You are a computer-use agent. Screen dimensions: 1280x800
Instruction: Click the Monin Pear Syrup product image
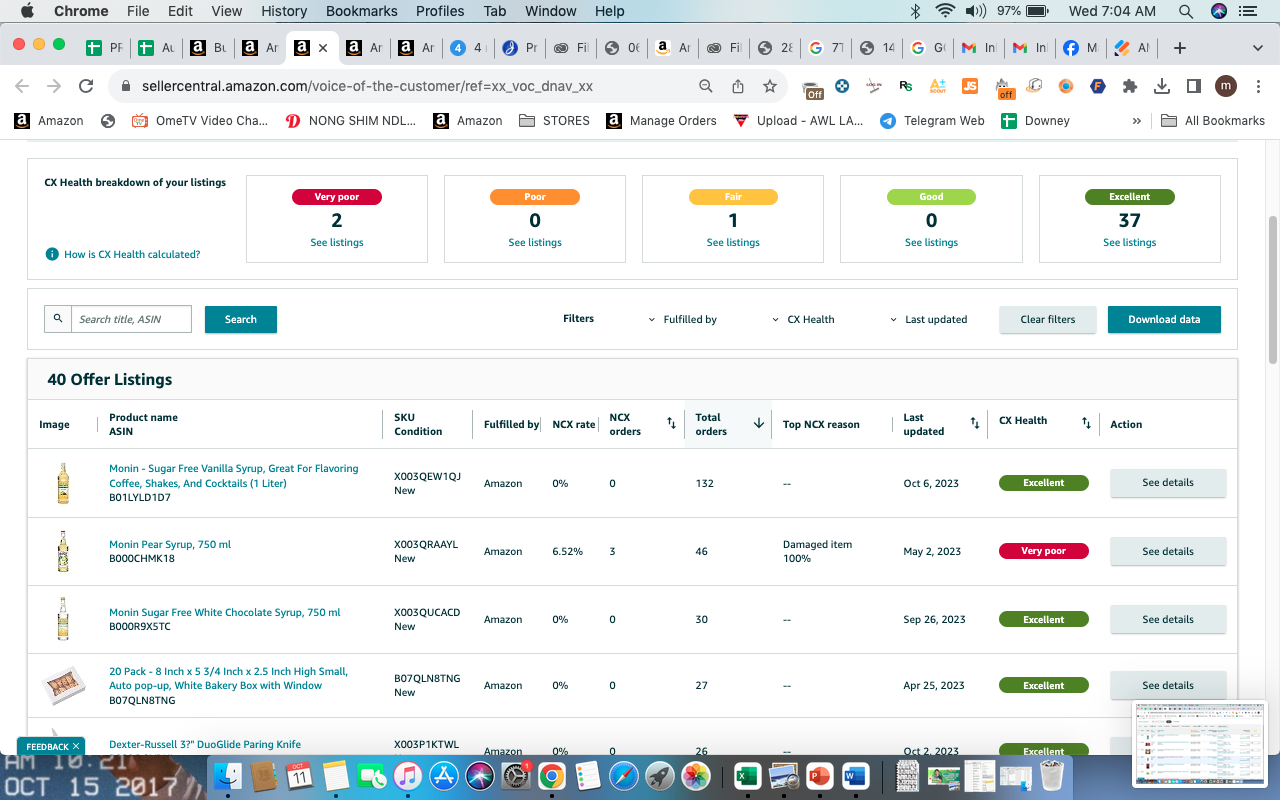coord(63,551)
